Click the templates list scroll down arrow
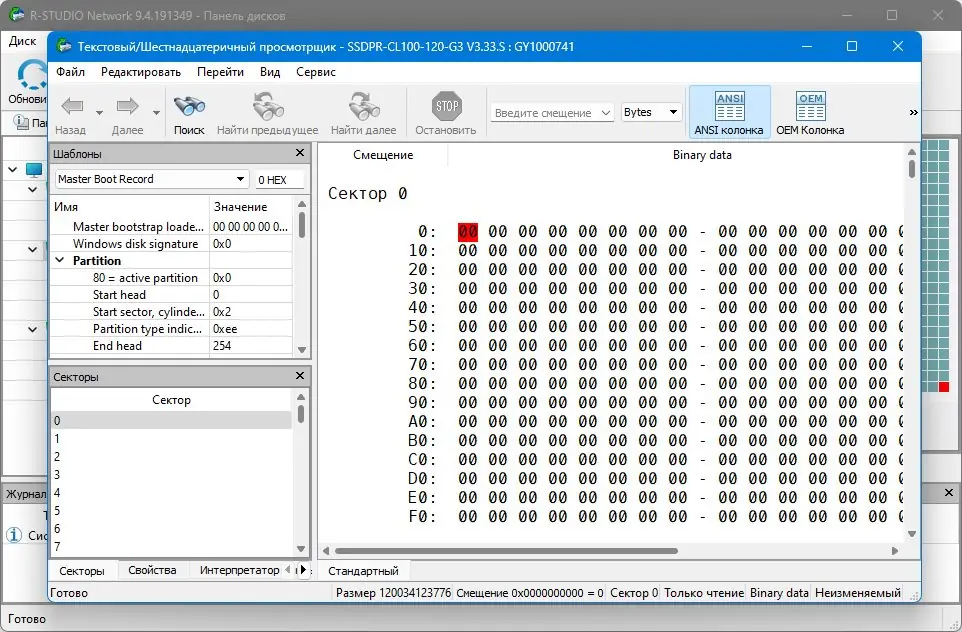The image size is (962, 632). pos(301,349)
